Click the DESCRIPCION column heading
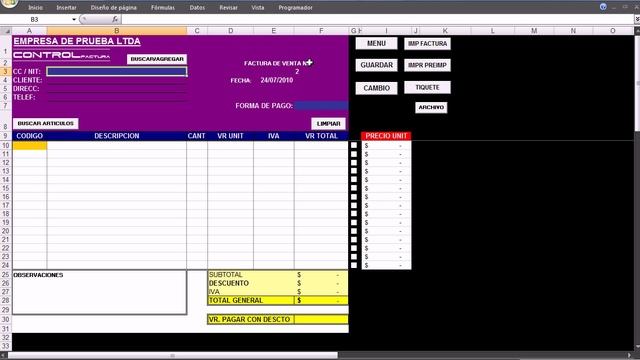 pyautogui.click(x=117, y=136)
